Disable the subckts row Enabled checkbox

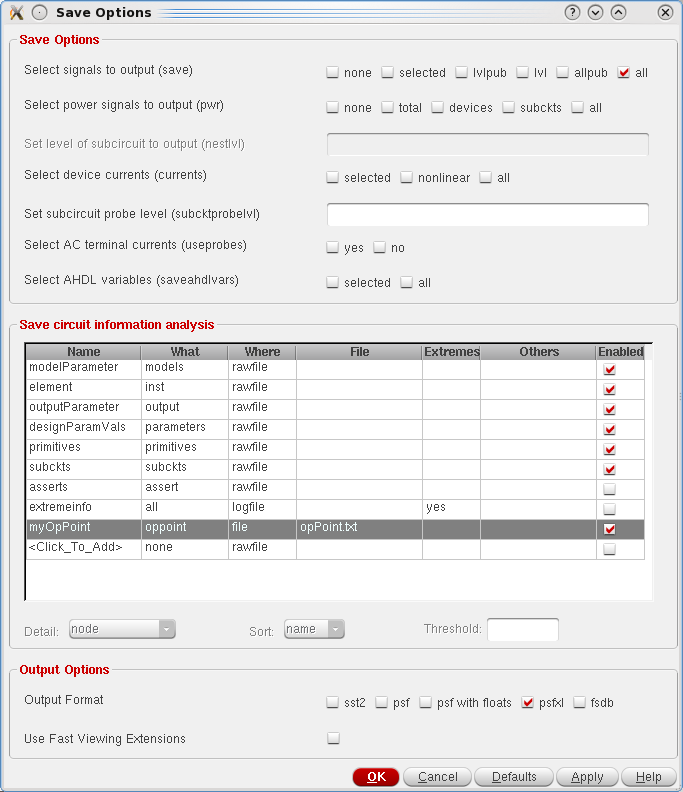pyautogui.click(x=610, y=469)
